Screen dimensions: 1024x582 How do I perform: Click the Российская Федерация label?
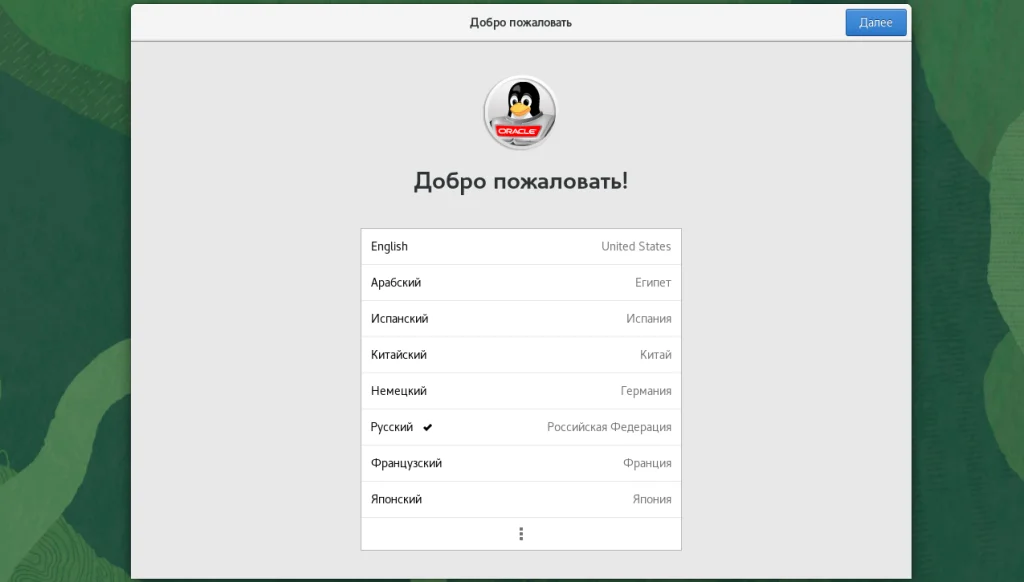pyautogui.click(x=609, y=427)
